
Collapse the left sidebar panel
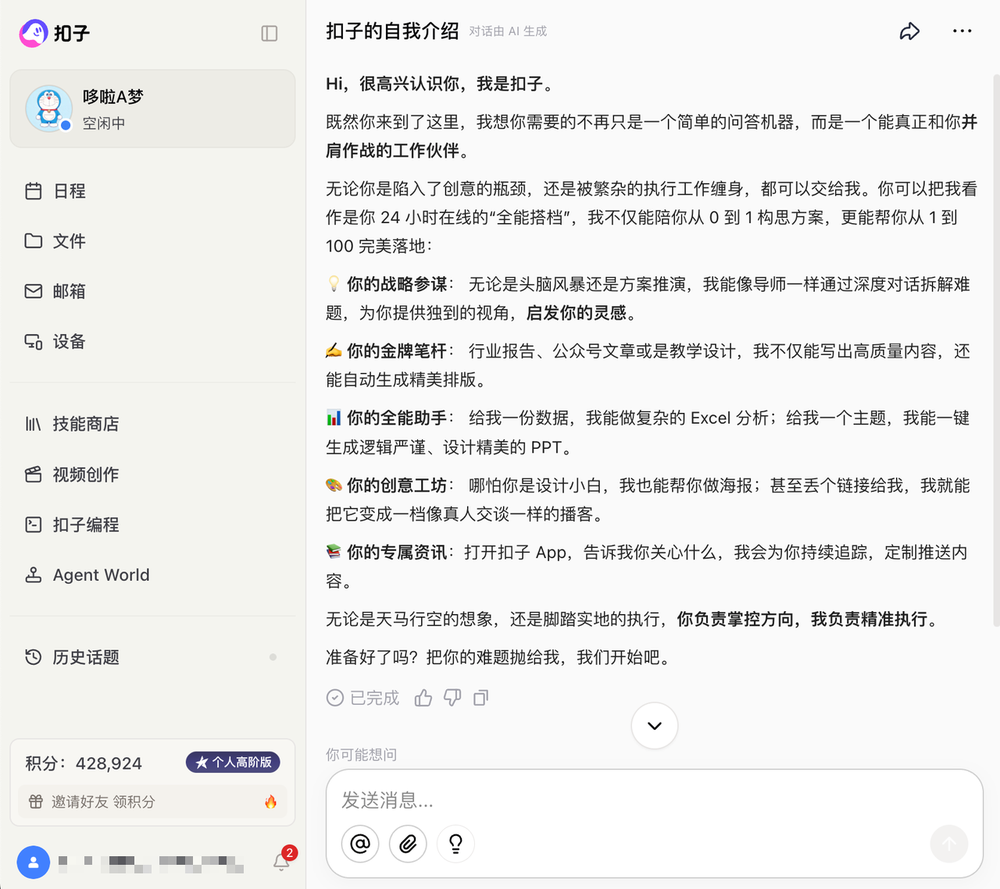click(x=269, y=33)
